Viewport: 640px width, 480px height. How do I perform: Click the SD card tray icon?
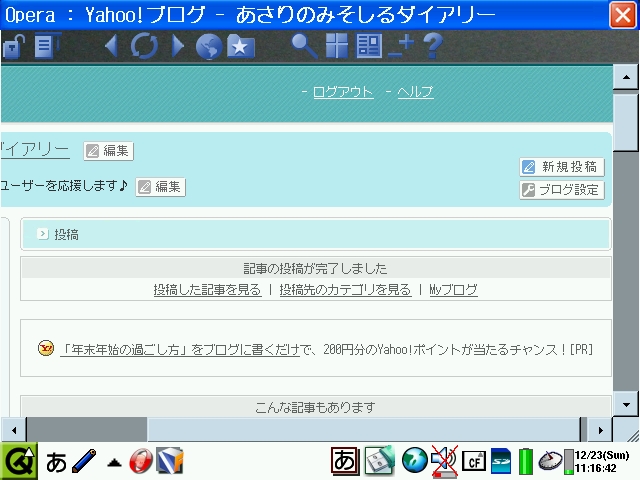pos(501,461)
